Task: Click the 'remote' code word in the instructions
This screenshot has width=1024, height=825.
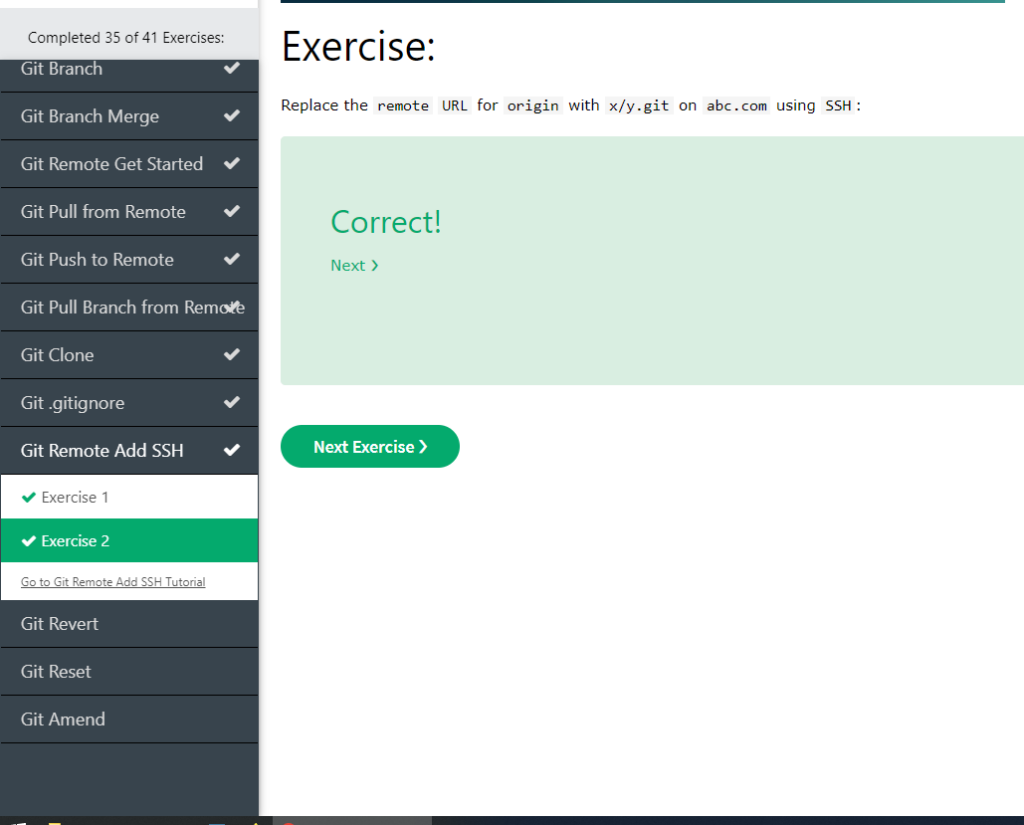Action: pos(403,106)
